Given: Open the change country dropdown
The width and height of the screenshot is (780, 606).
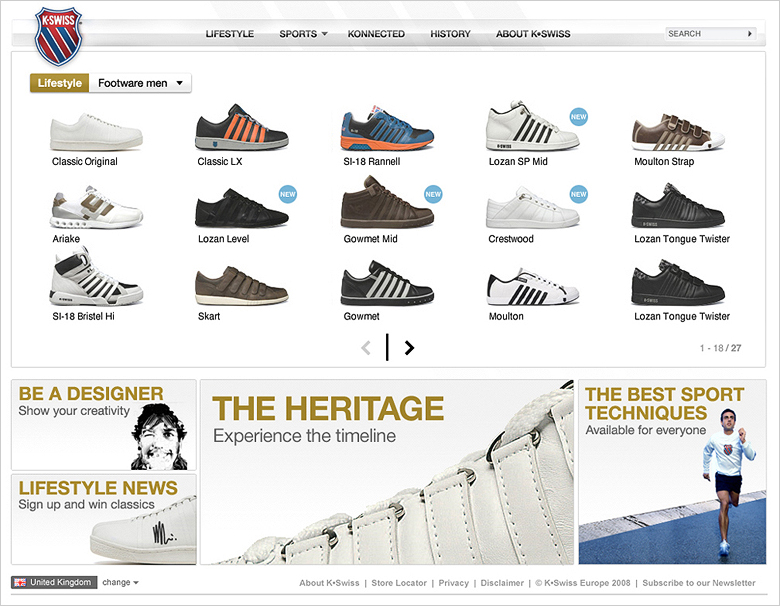Looking at the screenshot, I should pos(120,582).
